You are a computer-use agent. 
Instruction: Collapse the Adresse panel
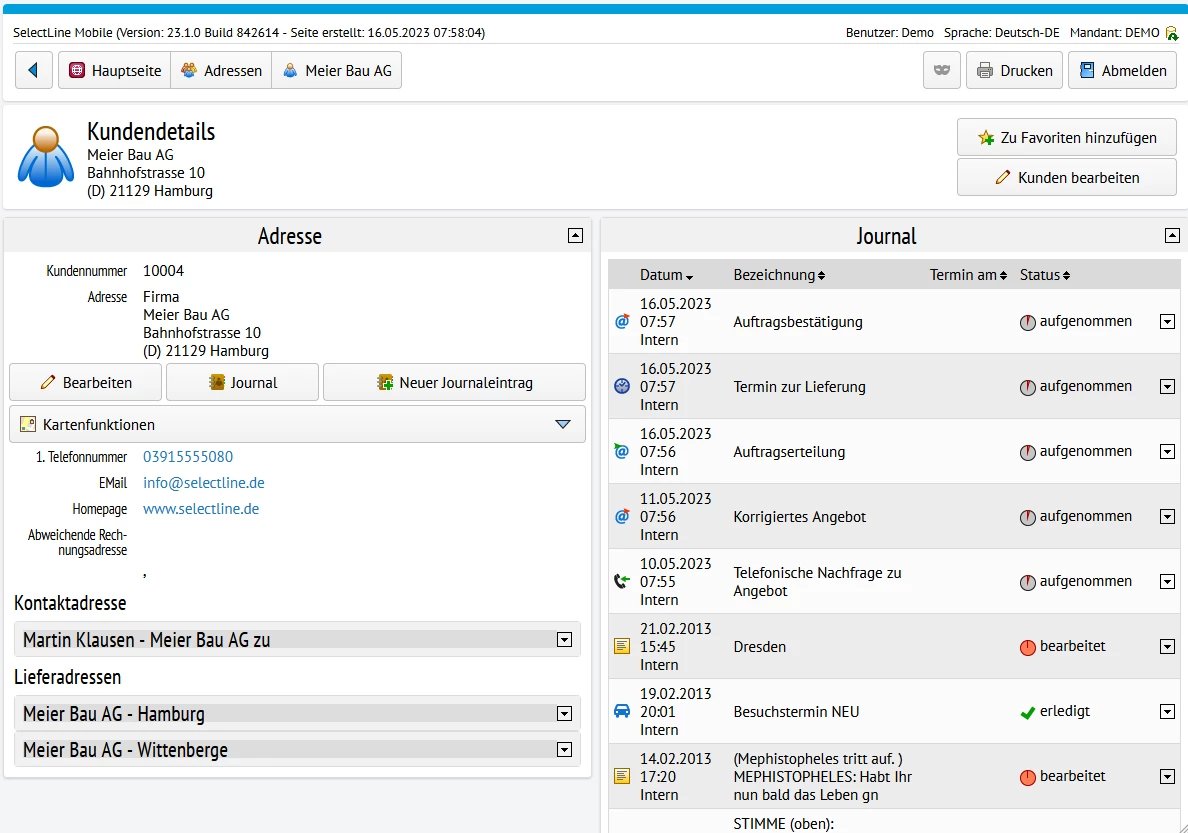click(575, 236)
